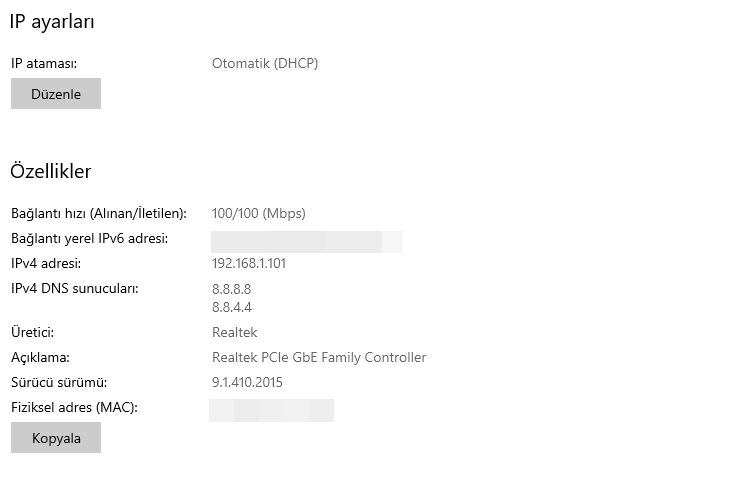Click the IP ataması label

tap(44, 63)
